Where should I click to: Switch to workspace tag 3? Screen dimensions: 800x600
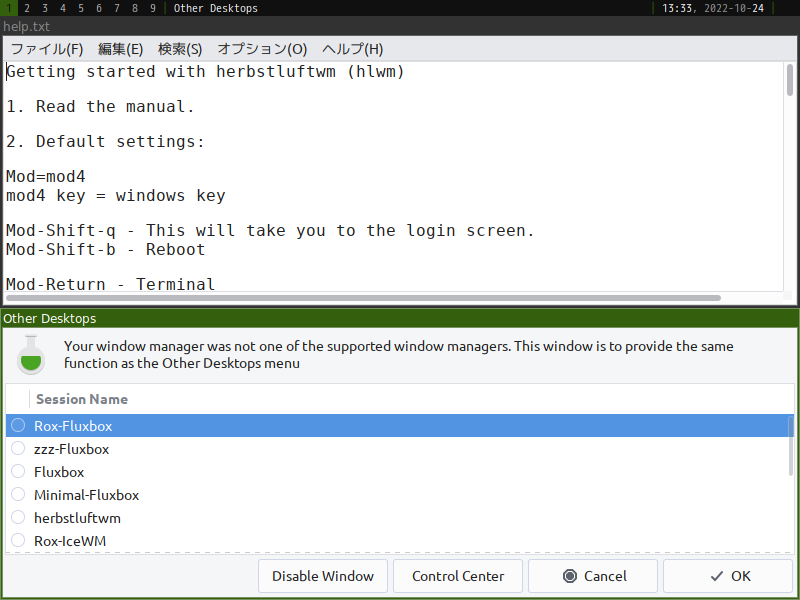pyautogui.click(x=45, y=8)
